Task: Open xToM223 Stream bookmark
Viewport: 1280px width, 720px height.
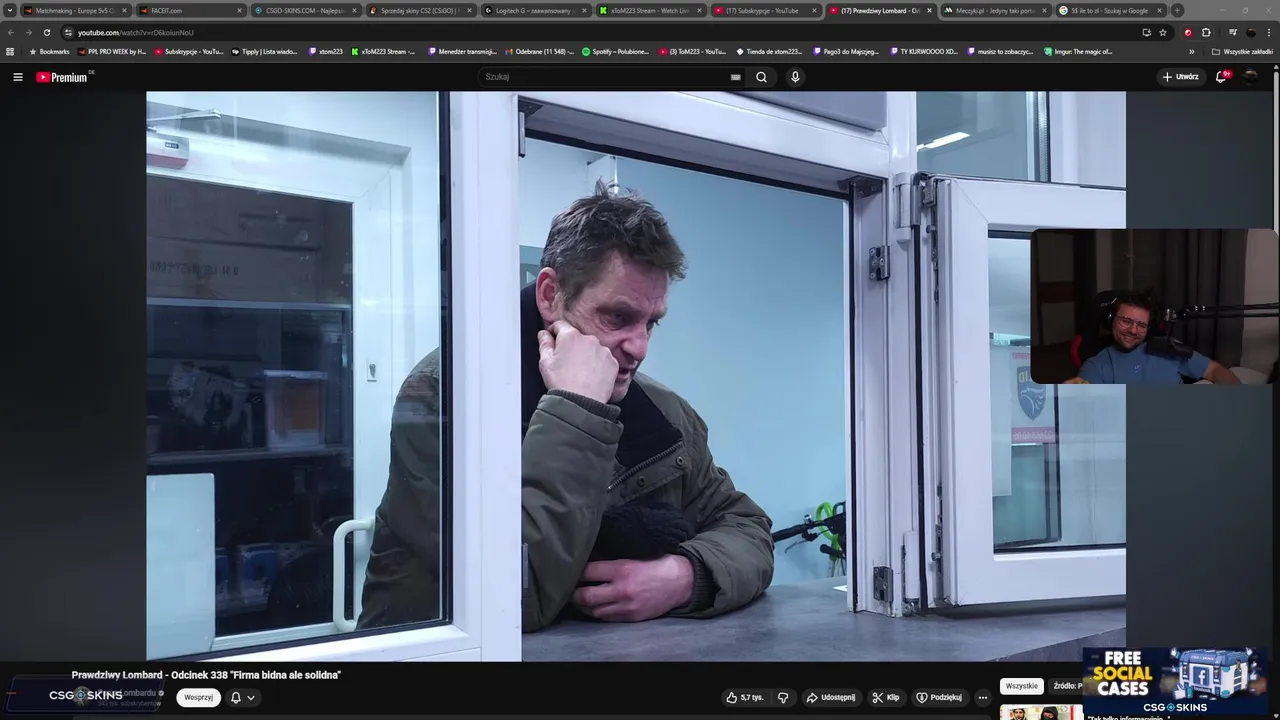Action: [x=383, y=51]
